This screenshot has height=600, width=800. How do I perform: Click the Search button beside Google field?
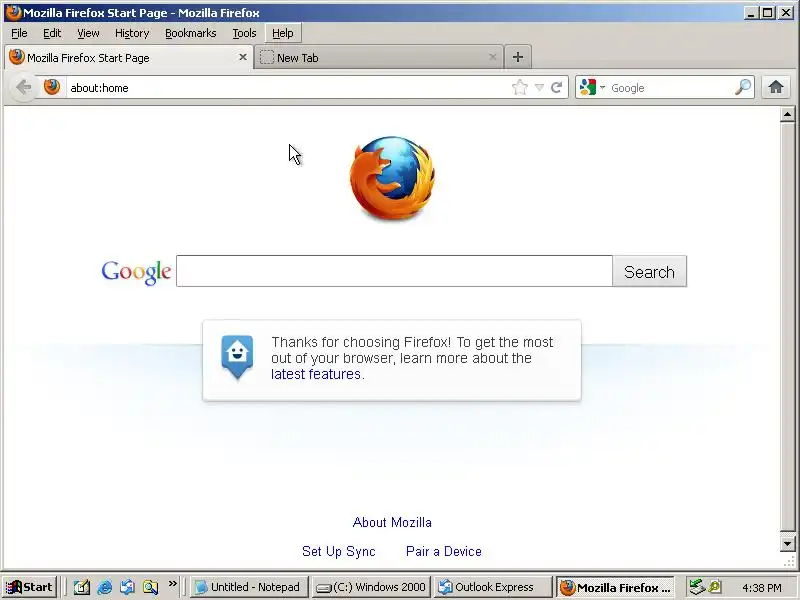click(649, 271)
